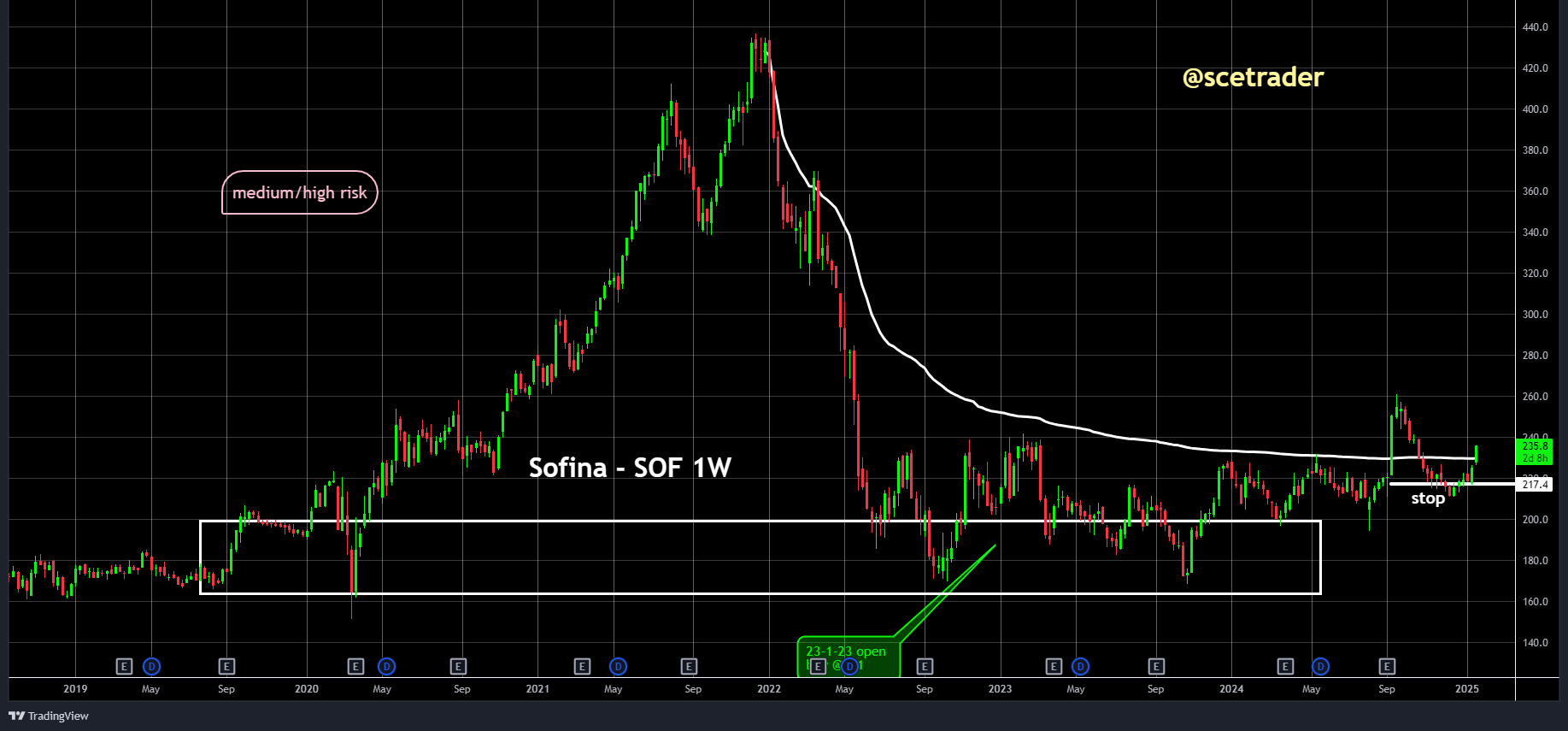Click the 2020 label on time axis

click(x=307, y=689)
